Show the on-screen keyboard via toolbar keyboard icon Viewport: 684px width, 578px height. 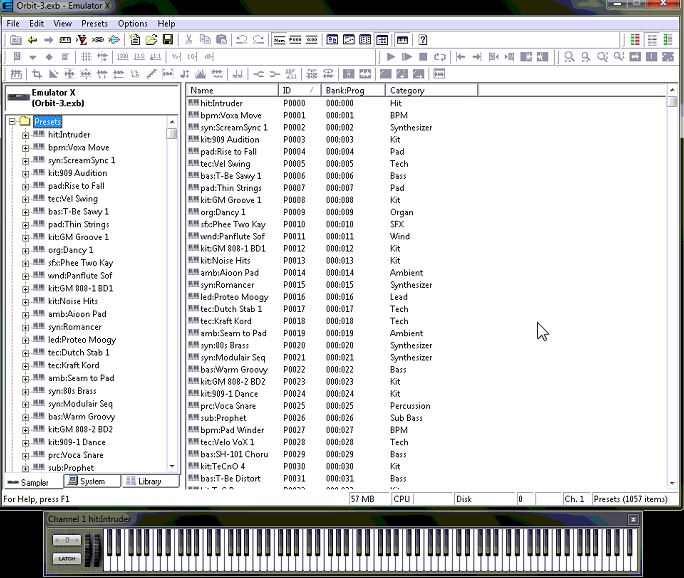pos(402,40)
